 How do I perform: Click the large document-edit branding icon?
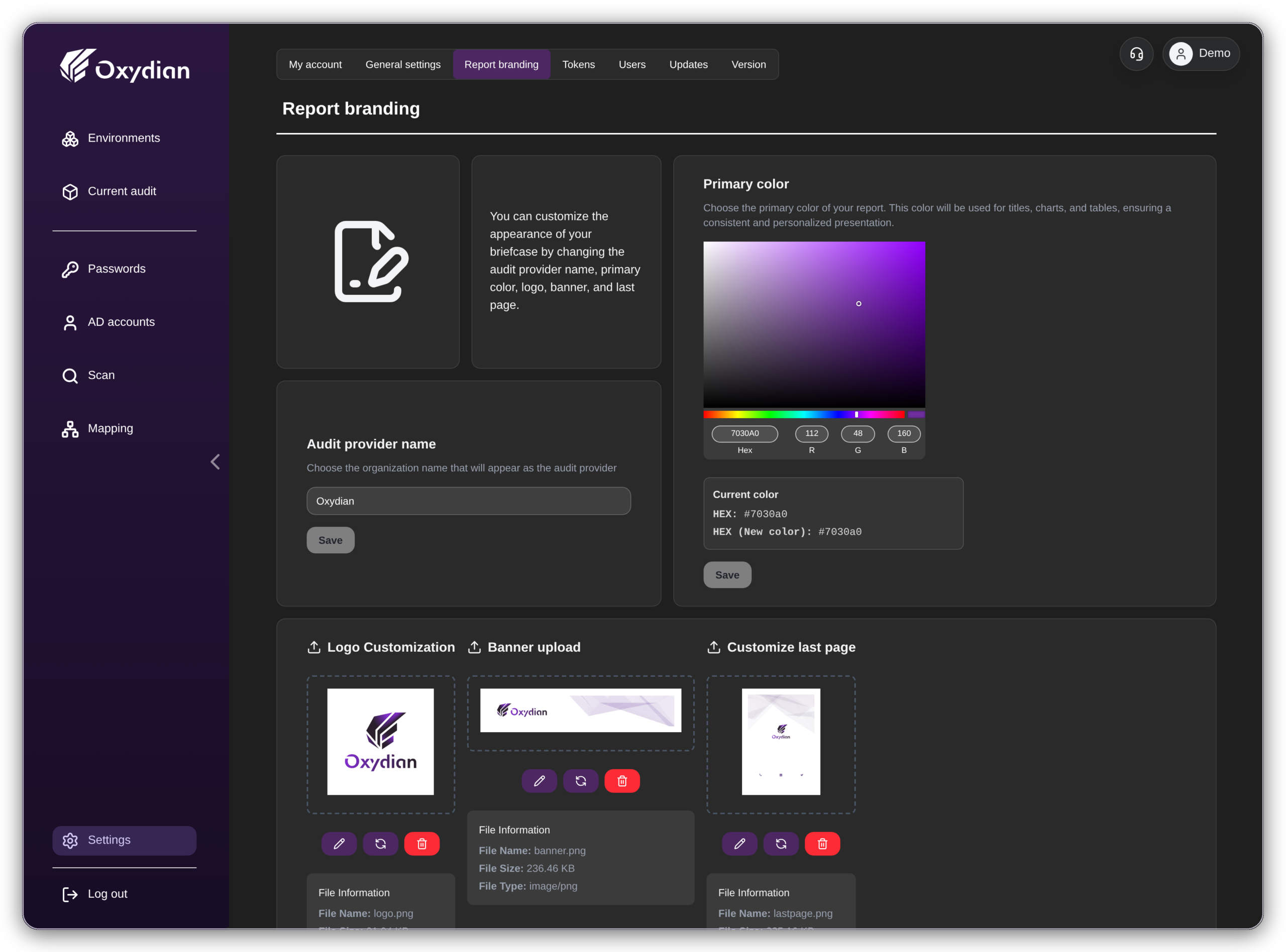tap(371, 262)
